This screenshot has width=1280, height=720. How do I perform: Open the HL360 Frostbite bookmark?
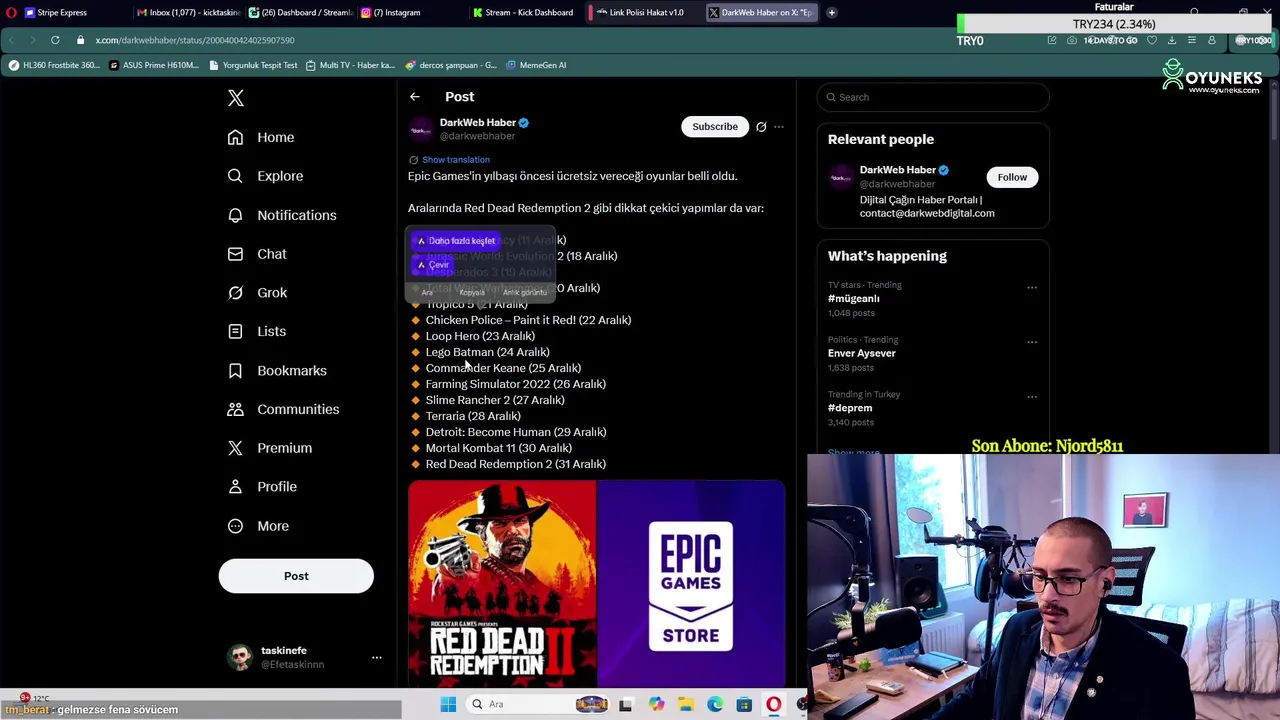tap(54, 65)
